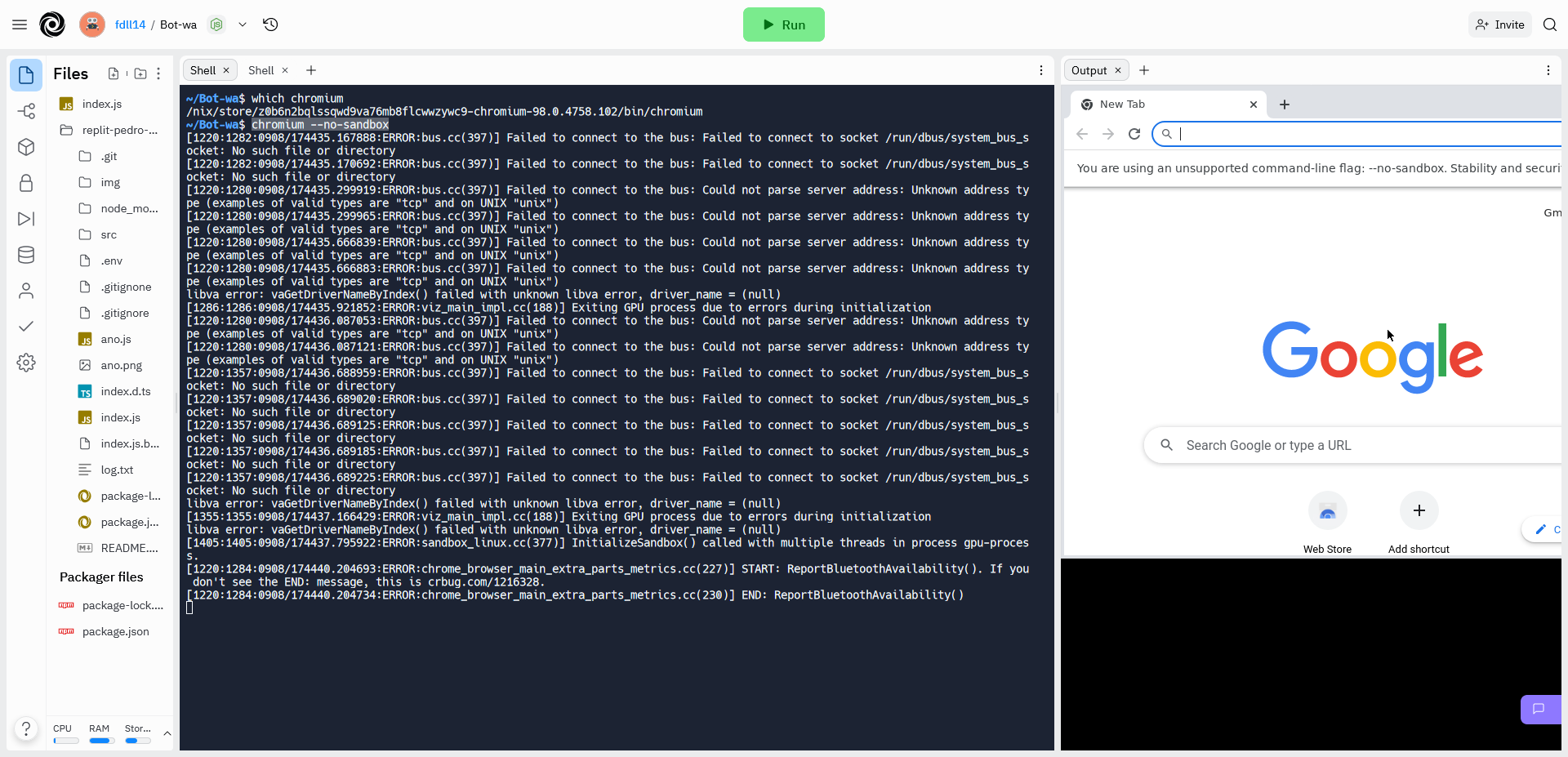This screenshot has height=757, width=1568.
Task: Open the Settings gear sidebar icon
Action: click(26, 363)
